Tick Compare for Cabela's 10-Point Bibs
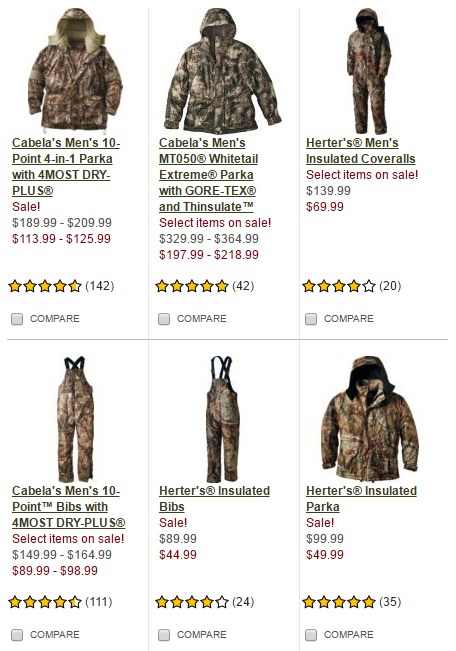 click(x=17, y=635)
